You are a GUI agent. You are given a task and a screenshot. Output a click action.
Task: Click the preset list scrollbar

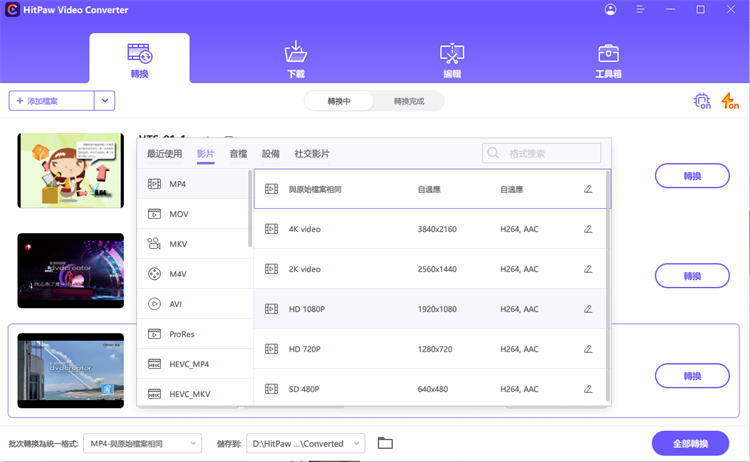[608, 286]
